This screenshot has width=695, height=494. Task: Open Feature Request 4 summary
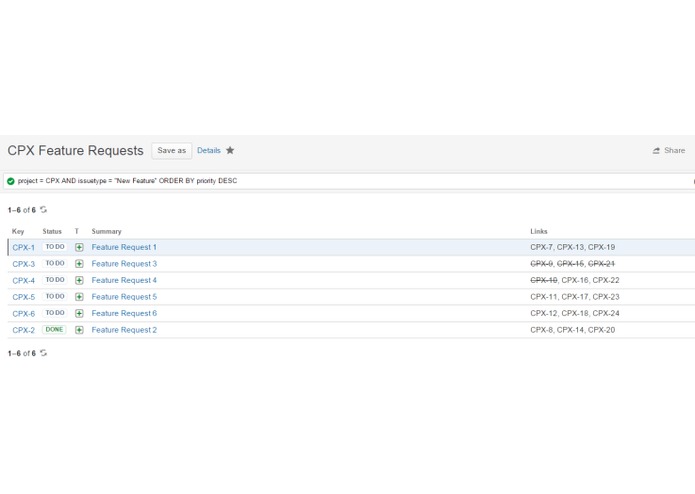124,280
